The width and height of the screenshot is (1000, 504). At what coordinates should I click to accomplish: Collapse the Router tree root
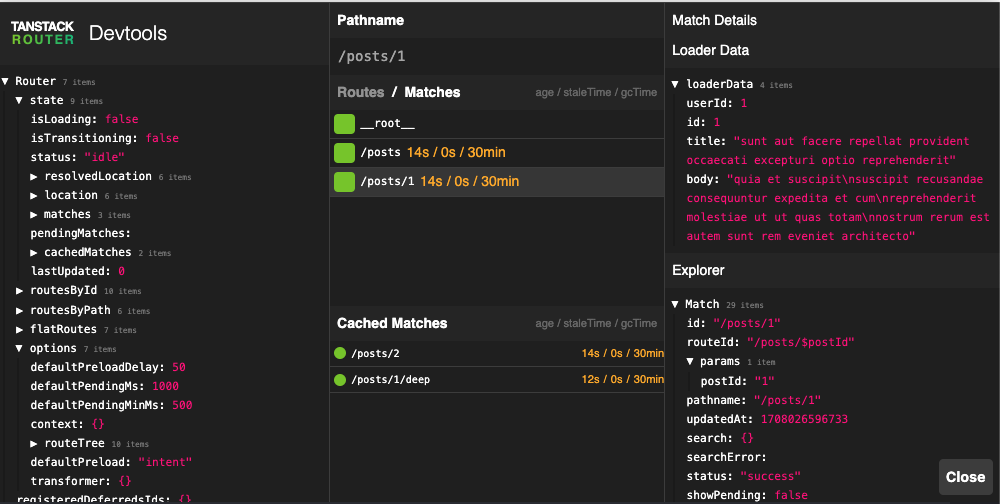[x=6, y=81]
